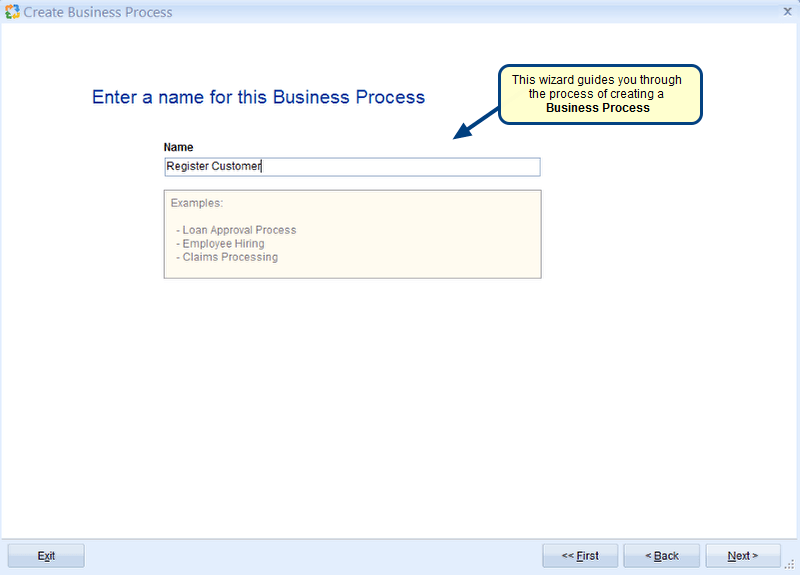Click the 'Enter a name' heading
Screen dimensions: 800x575
[x=258, y=97]
